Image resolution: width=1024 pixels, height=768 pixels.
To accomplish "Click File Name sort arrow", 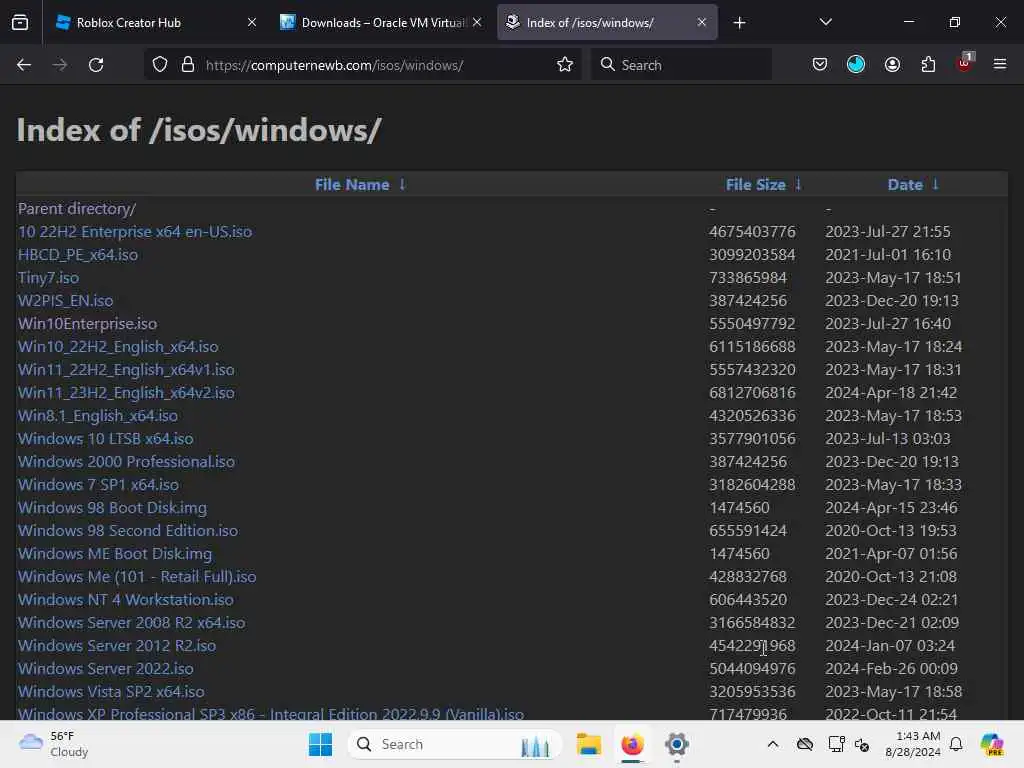I will 402,185.
